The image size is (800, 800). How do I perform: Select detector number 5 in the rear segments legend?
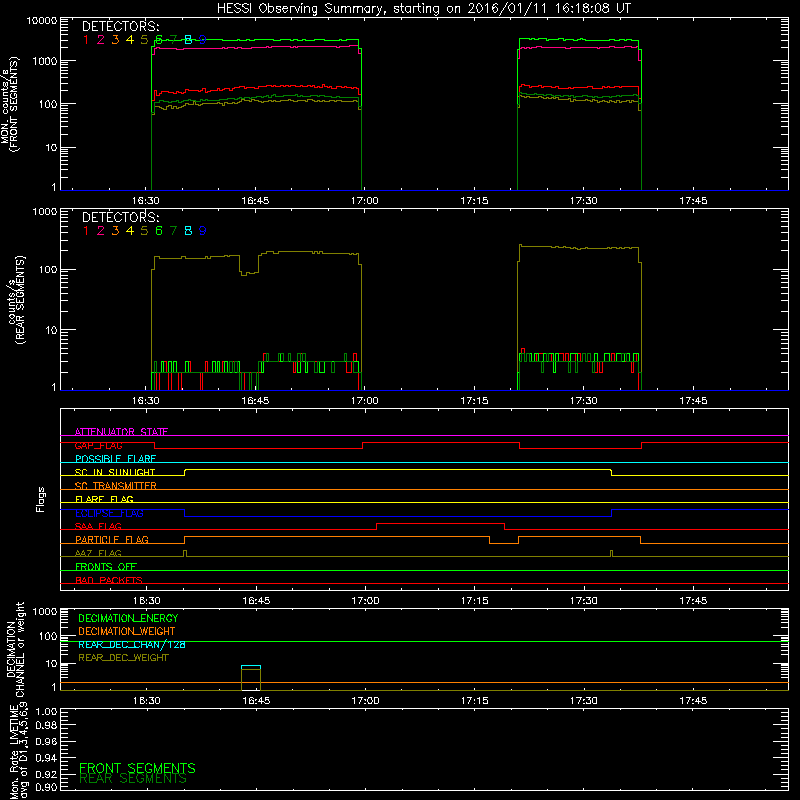point(144,231)
